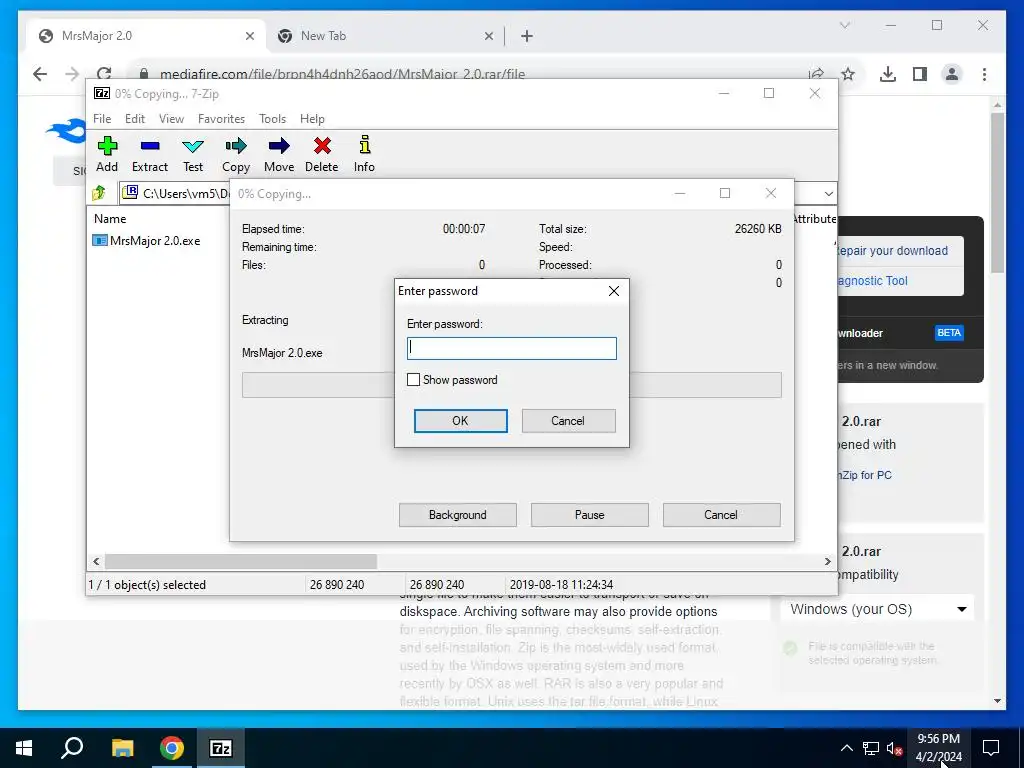
Task: Click the 7-Zip horizontal scrollbar thumb
Action: click(241, 561)
